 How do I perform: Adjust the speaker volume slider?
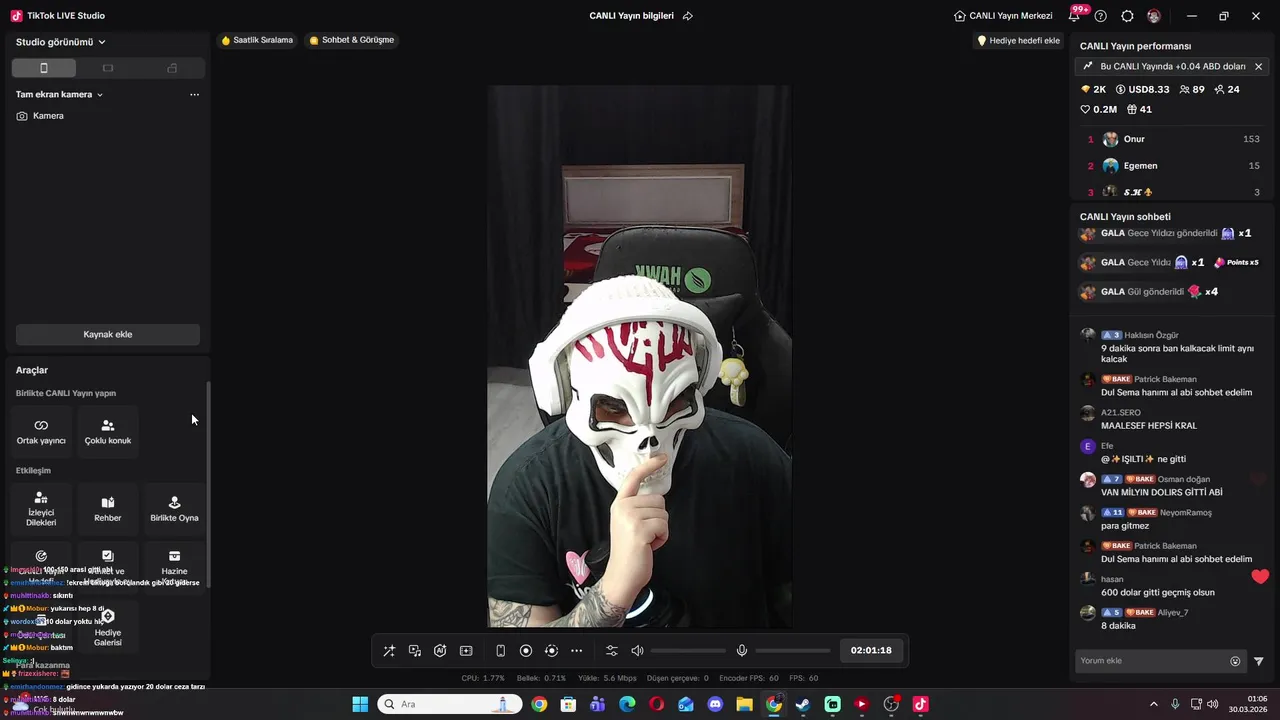688,651
